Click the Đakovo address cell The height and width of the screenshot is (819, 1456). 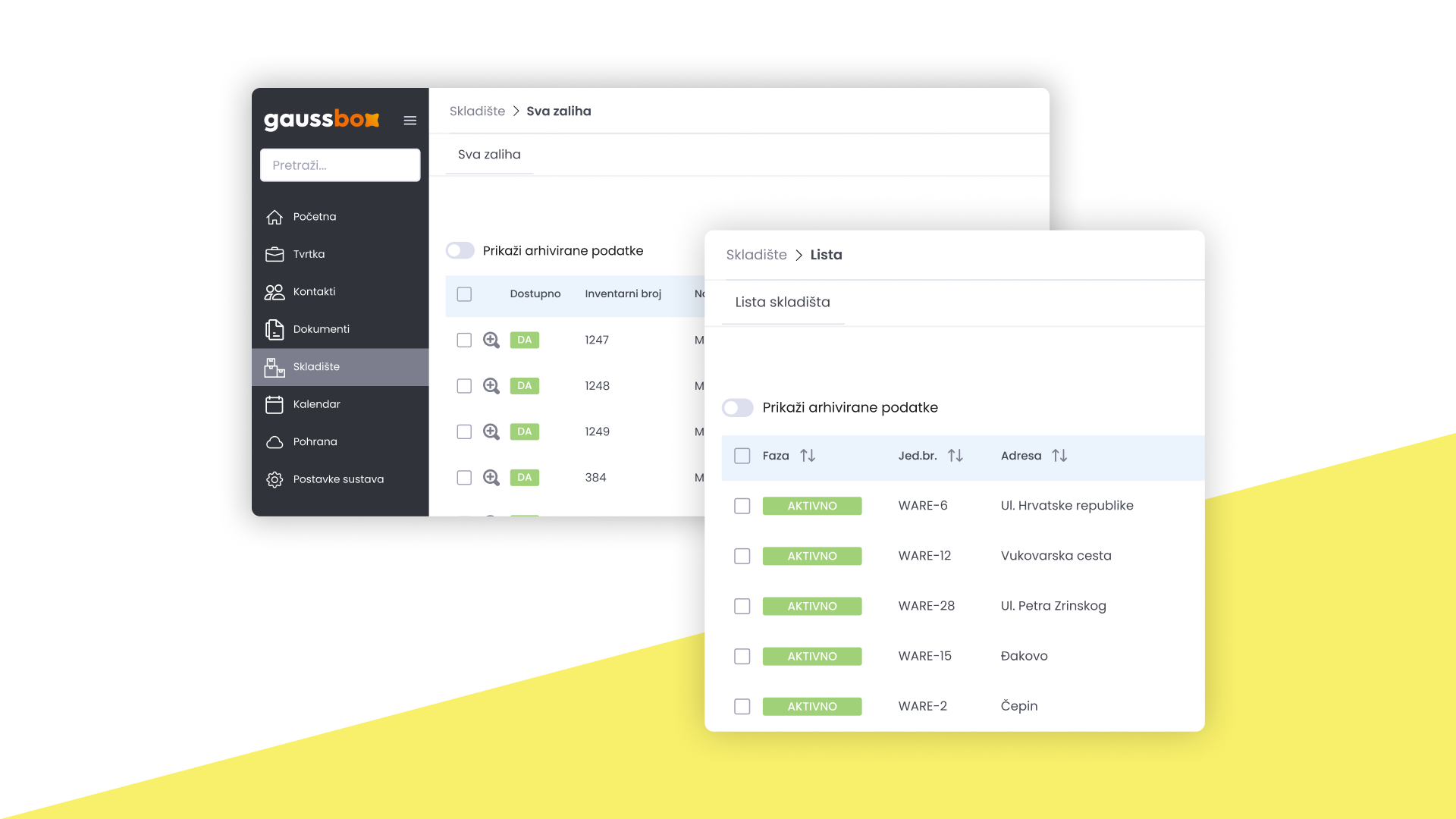[1025, 656]
